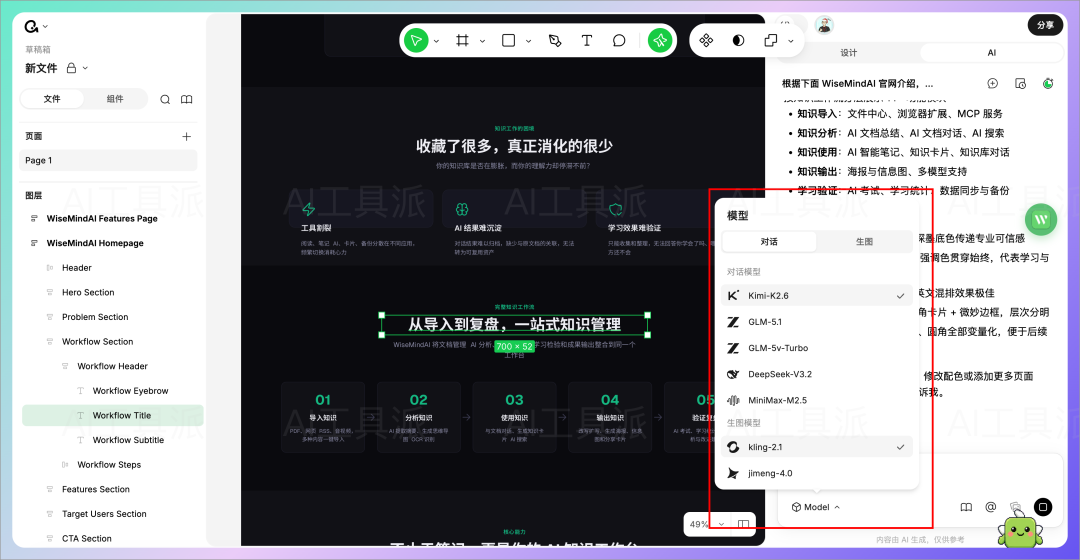Add a new page with plus icon
The width and height of the screenshot is (1080, 560).
pos(186,136)
